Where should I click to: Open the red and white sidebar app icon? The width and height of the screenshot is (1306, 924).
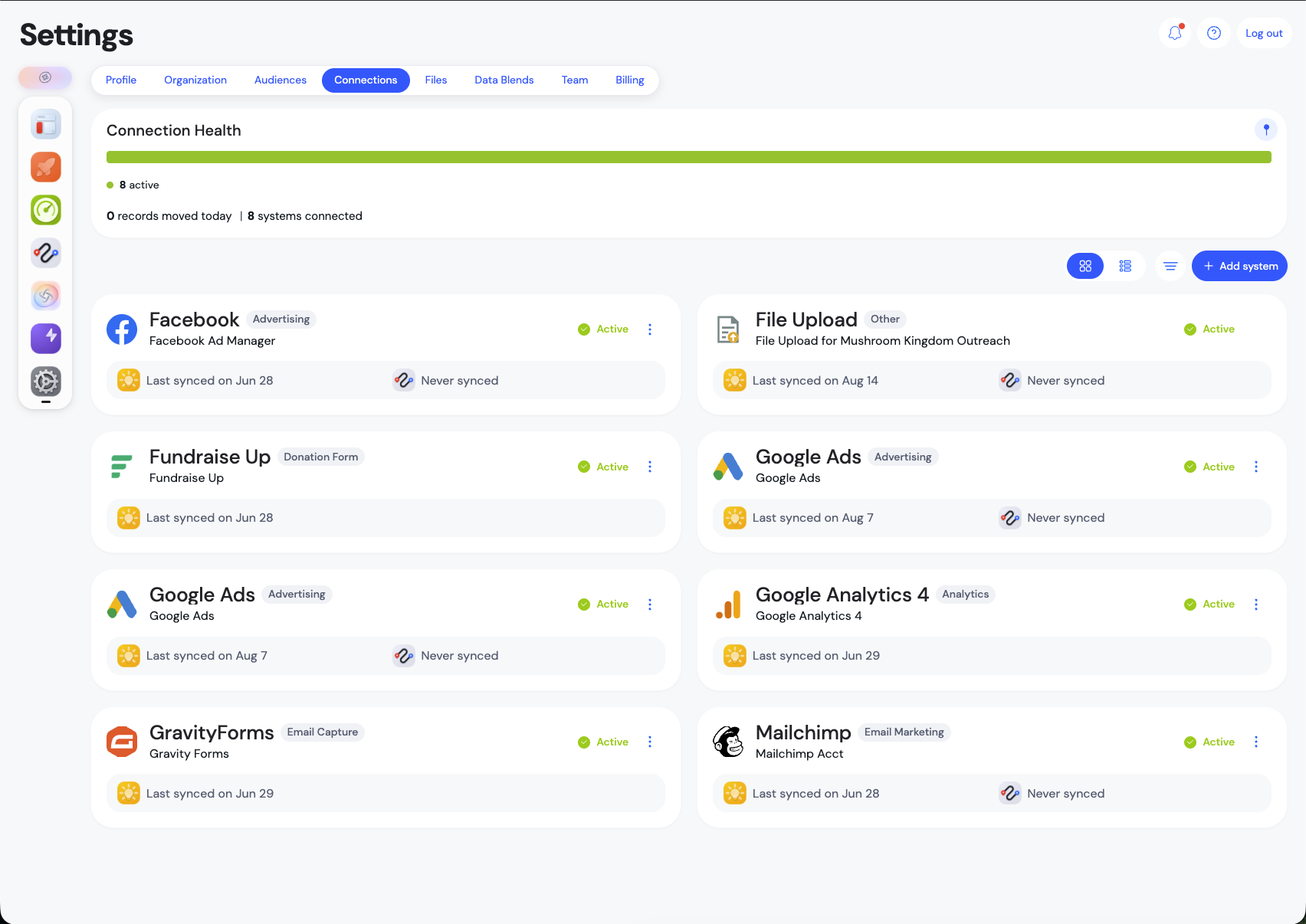click(x=46, y=124)
